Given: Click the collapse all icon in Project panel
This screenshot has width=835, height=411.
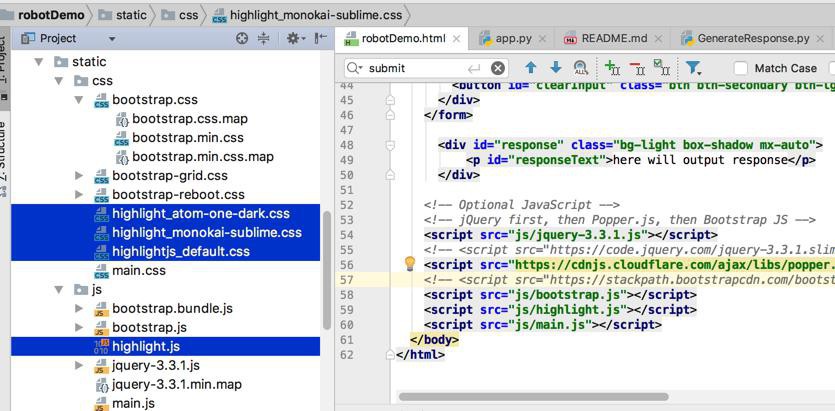Looking at the screenshot, I should [x=264, y=38].
